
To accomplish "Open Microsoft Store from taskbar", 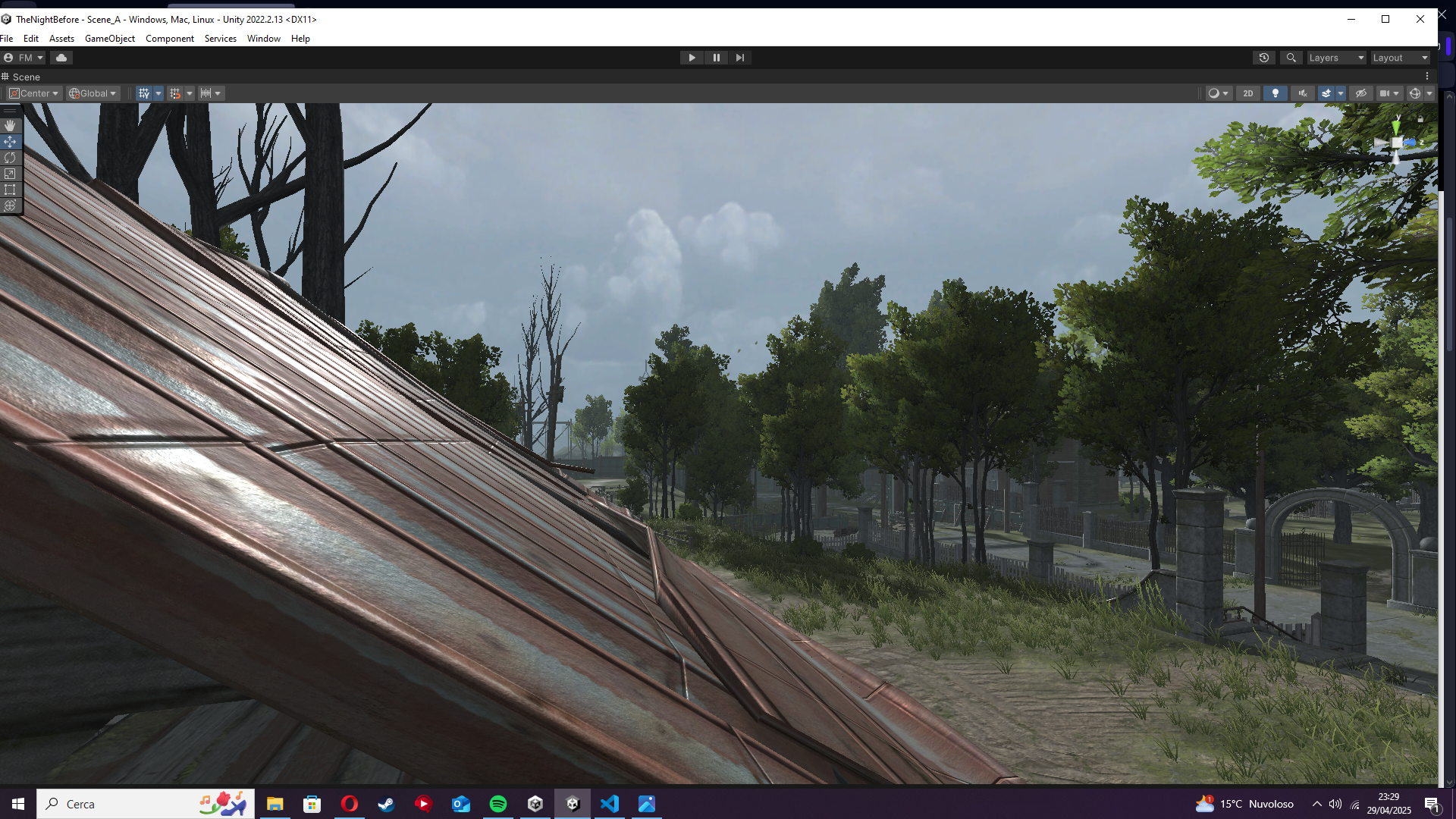I will click(312, 804).
